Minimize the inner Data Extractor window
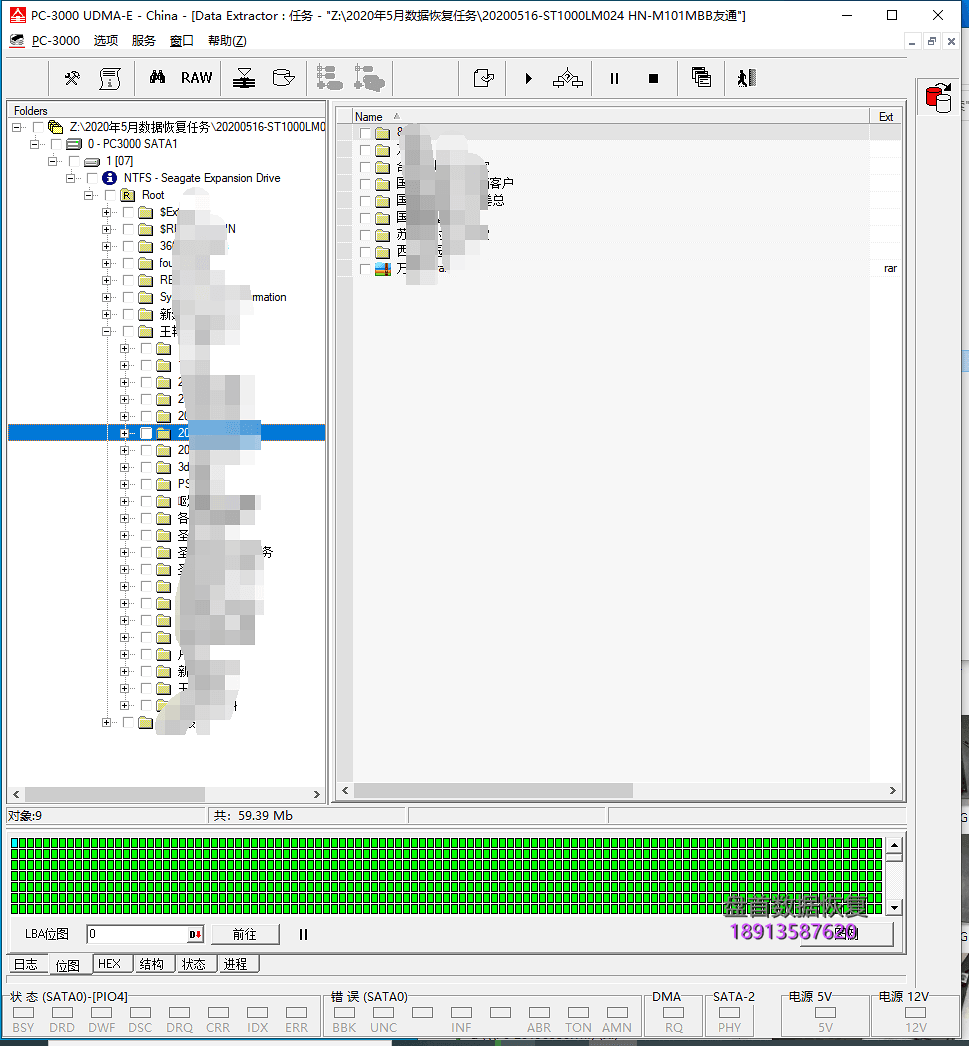Viewport: 969px width, 1046px height. [912, 41]
